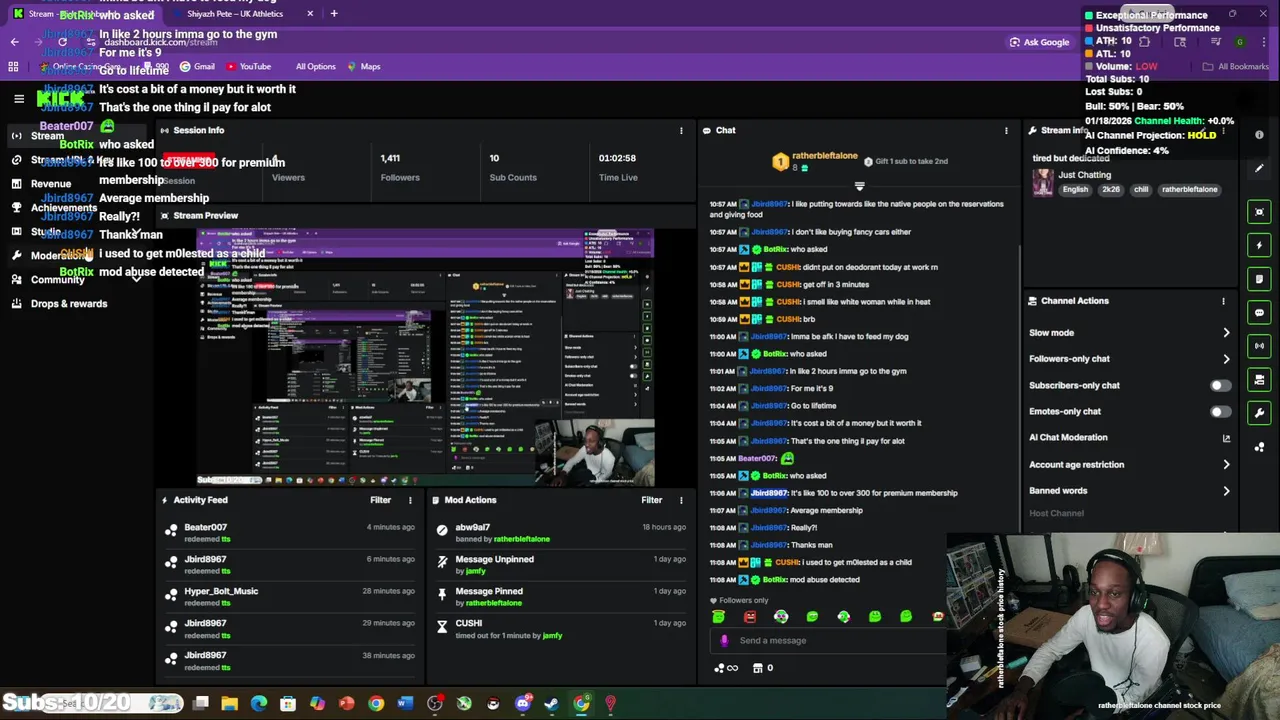This screenshot has height=720, width=1280.
Task: Open OBS Studio from the taskbar
Action: [434, 704]
